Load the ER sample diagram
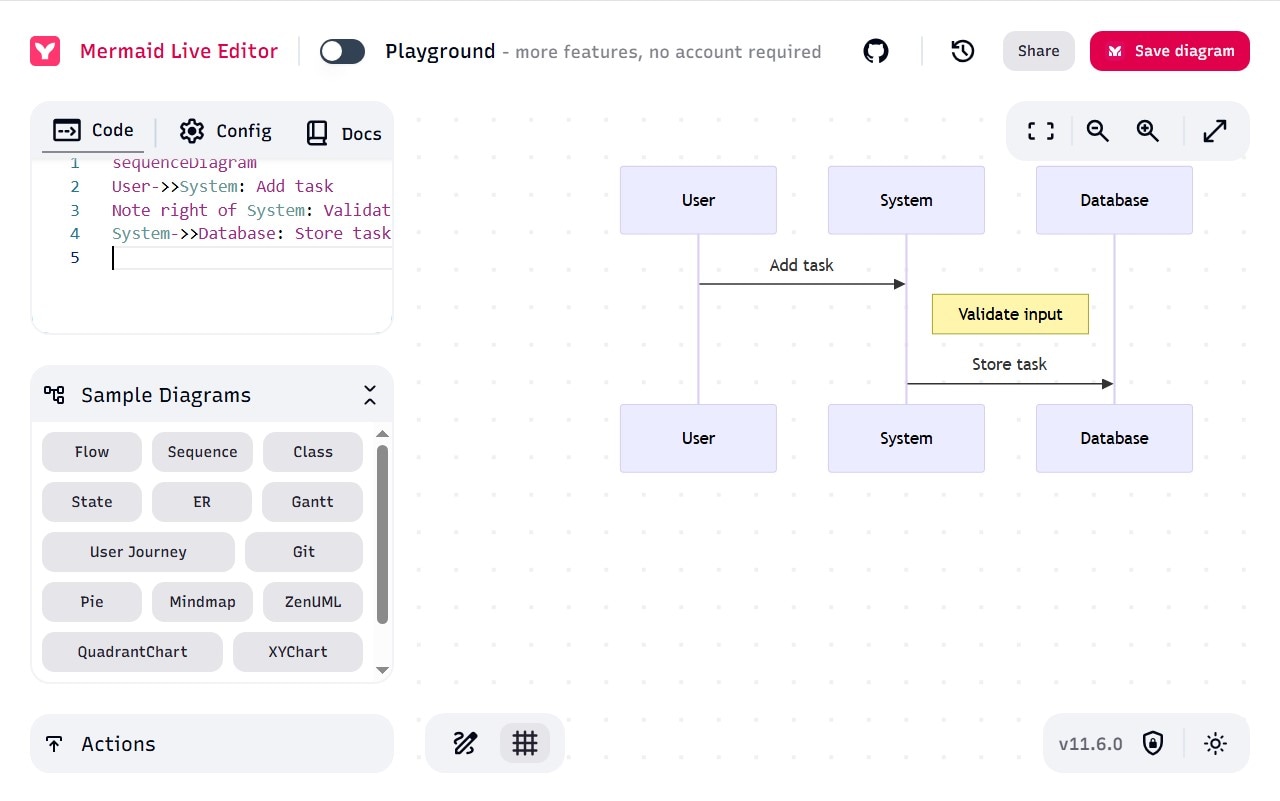 (x=202, y=502)
